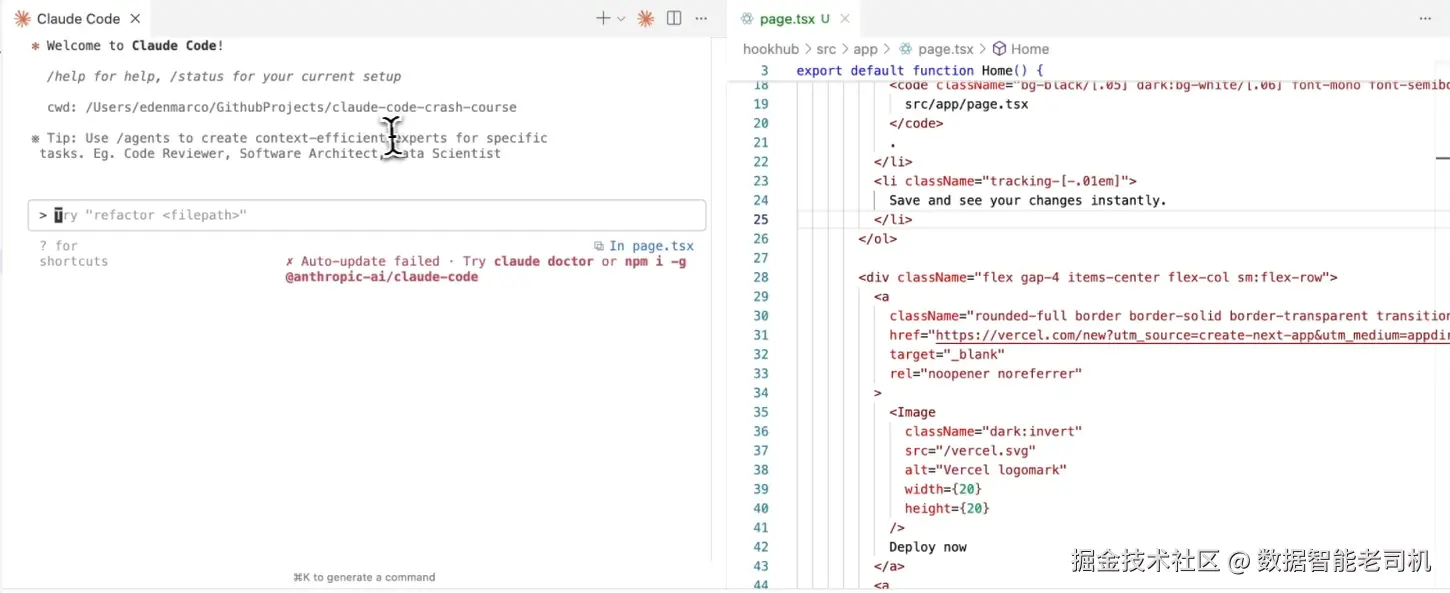1450x593 pixels.
Task: Click the height={20} line
Action: 947,508
